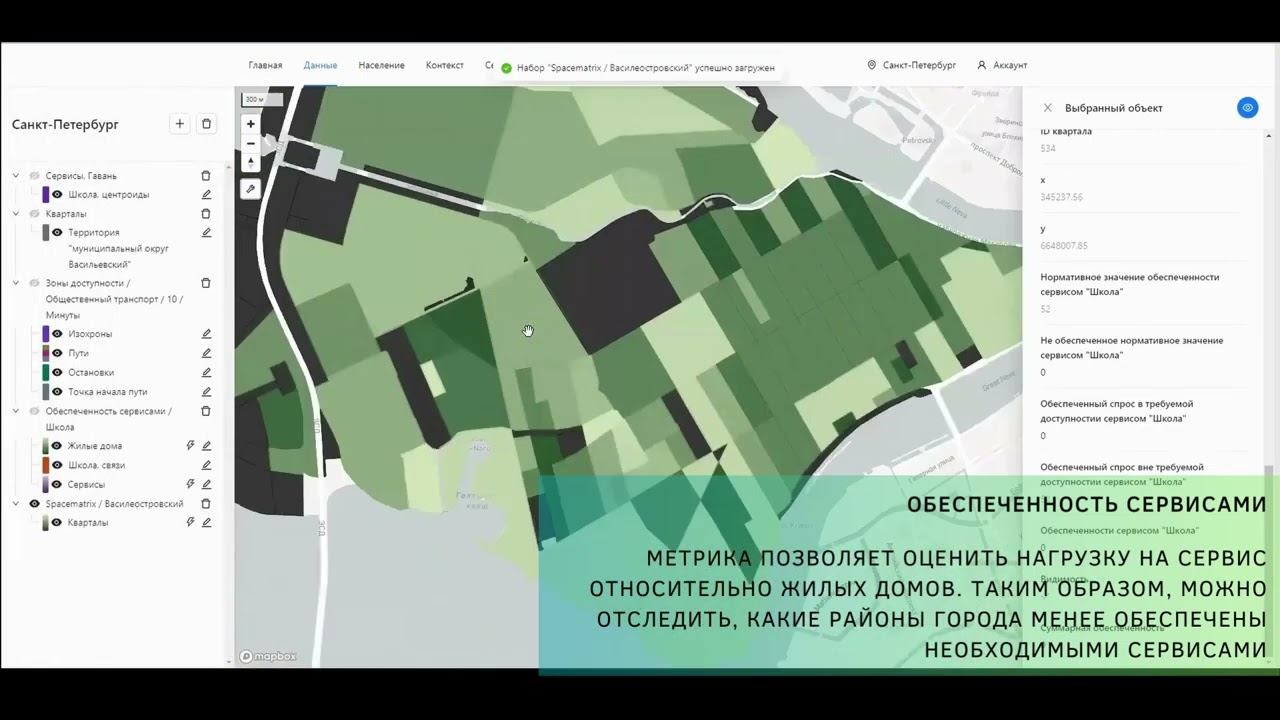
Task: Toggle blue eye button in Выбранный объект header
Action: tap(1247, 108)
